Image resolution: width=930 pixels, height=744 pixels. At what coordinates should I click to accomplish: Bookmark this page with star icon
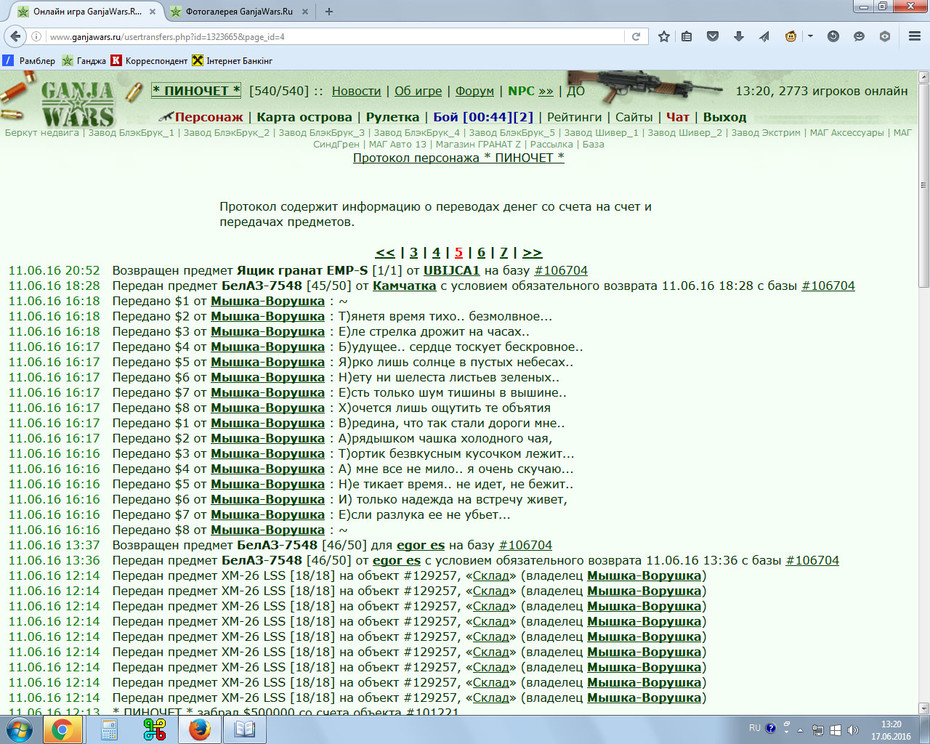pyautogui.click(x=664, y=37)
